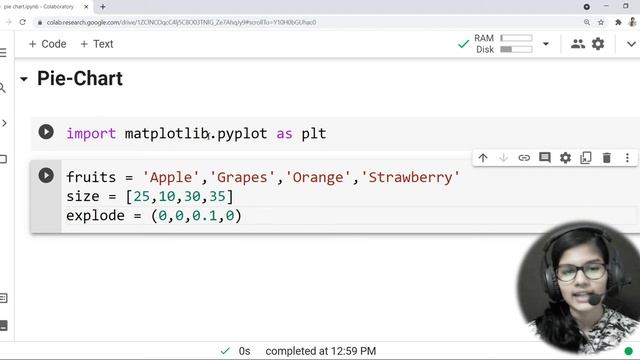Collapse the header with chevron
640x360 pixels.
point(631,44)
